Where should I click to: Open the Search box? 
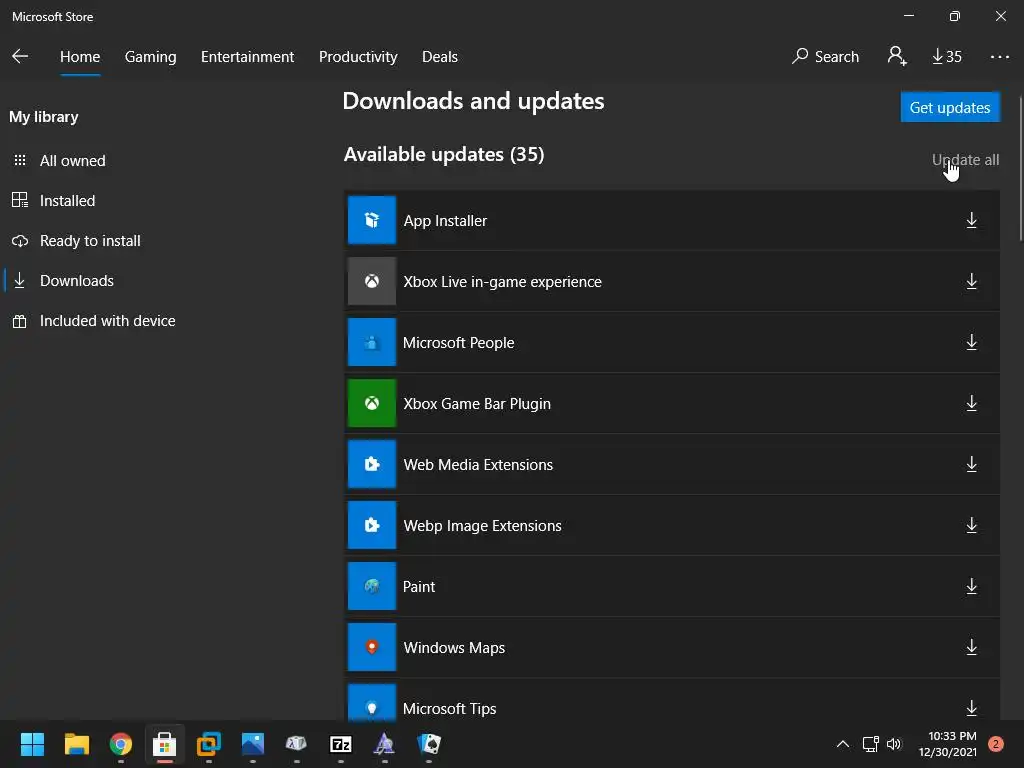pos(825,57)
